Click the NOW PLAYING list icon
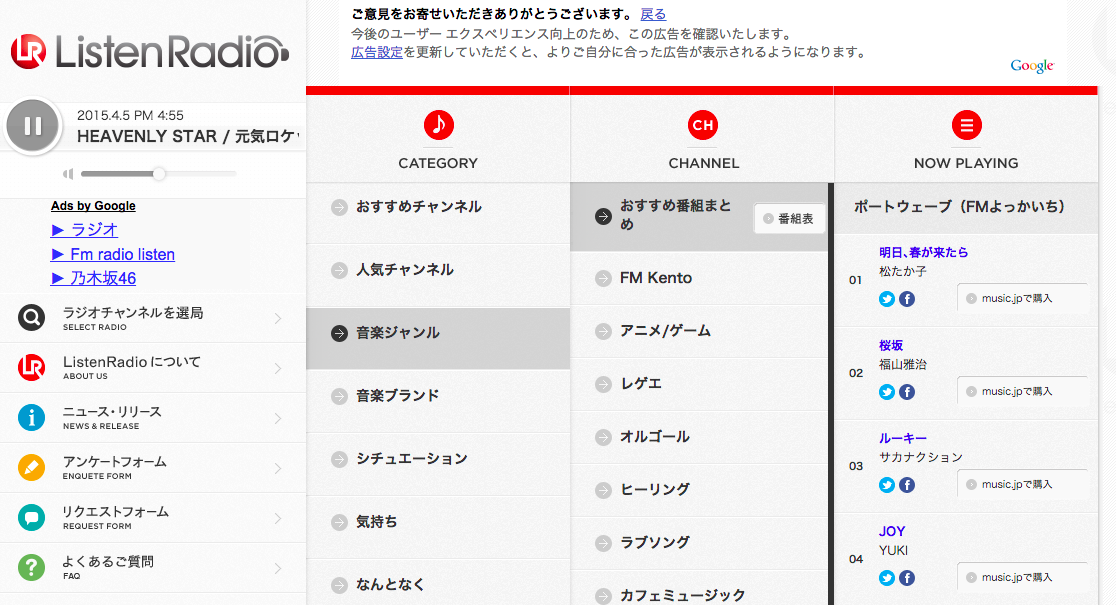This screenshot has height=605, width=1116. tap(966, 125)
